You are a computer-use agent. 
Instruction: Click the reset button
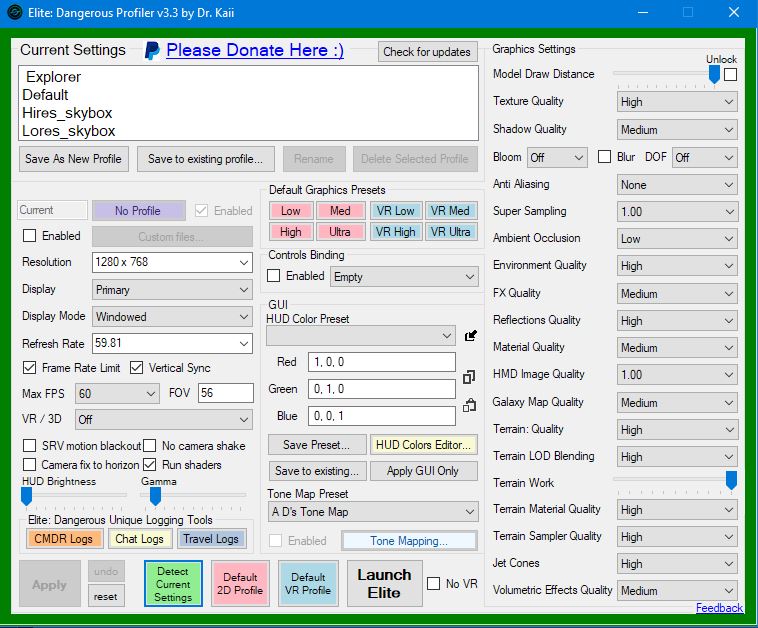pos(106,596)
